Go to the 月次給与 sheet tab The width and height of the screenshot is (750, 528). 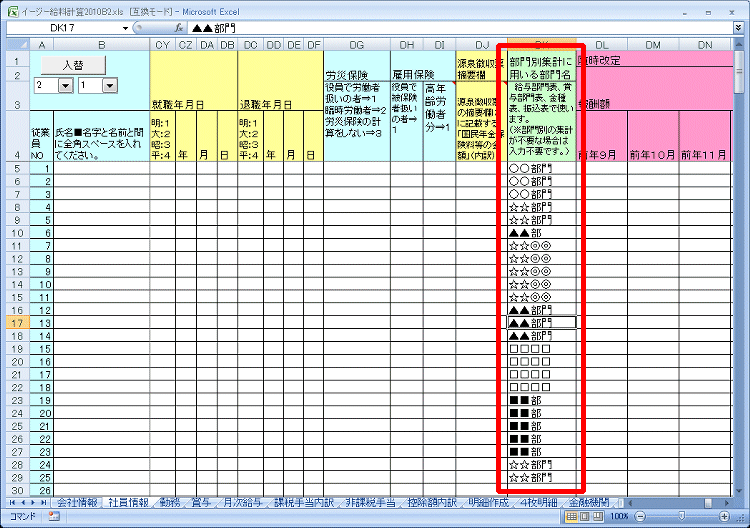[245, 503]
